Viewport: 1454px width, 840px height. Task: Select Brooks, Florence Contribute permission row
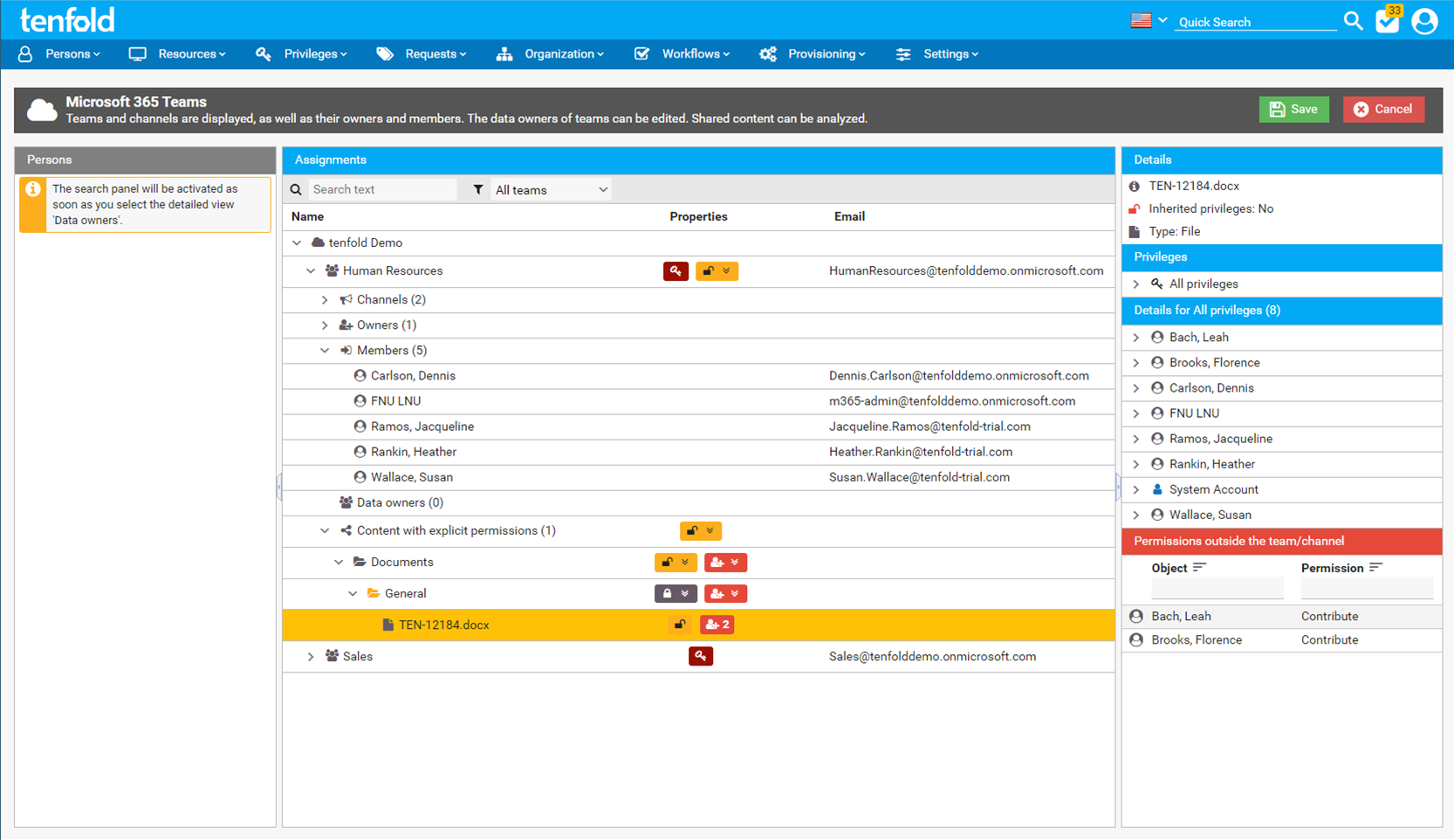click(1281, 640)
